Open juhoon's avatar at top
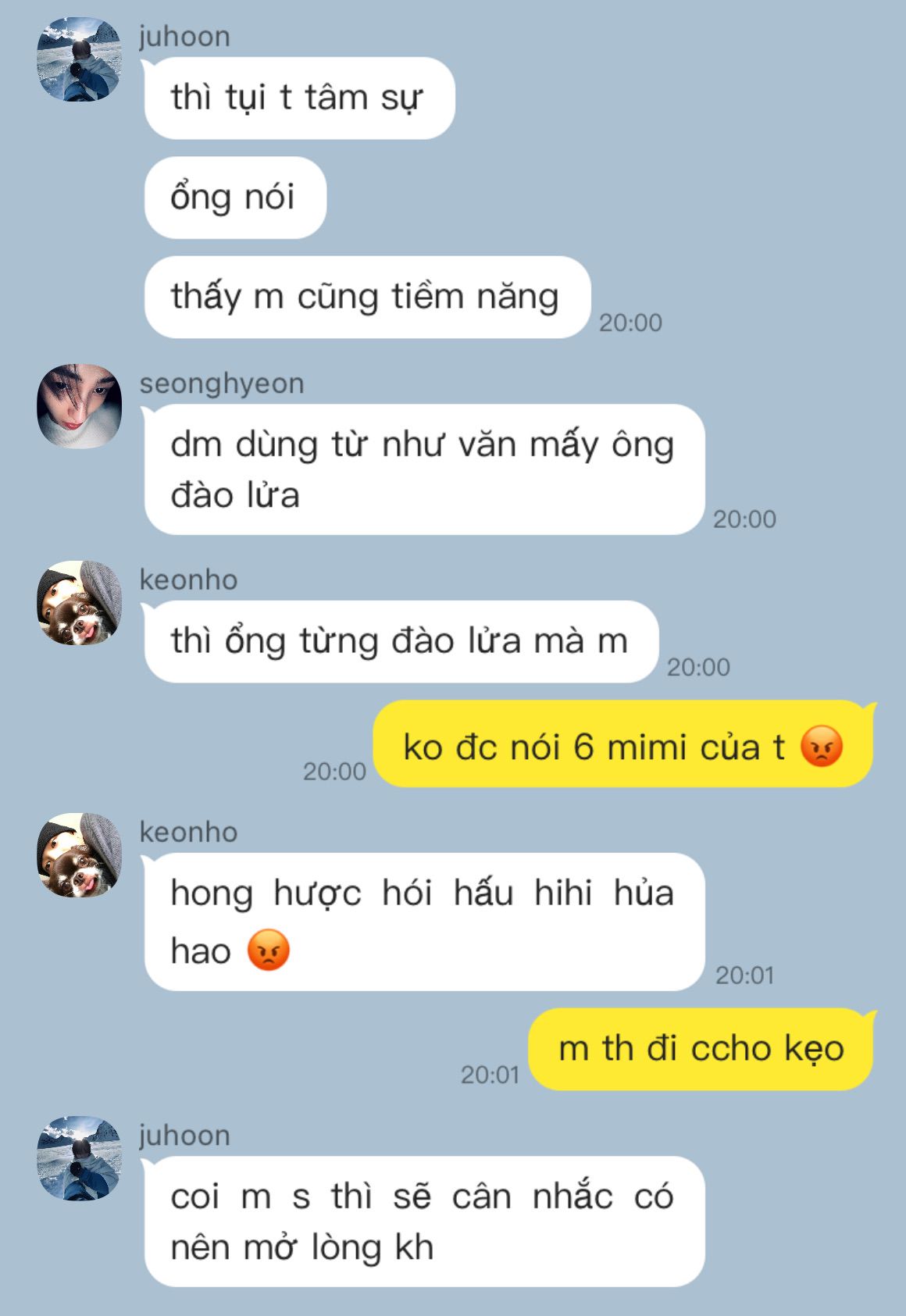This screenshot has height=1316, width=906. (x=80, y=59)
